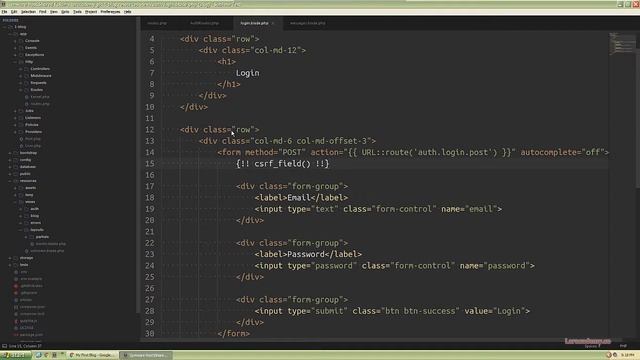
Task: Close the login.blade.php tab
Action: tap(273, 23)
